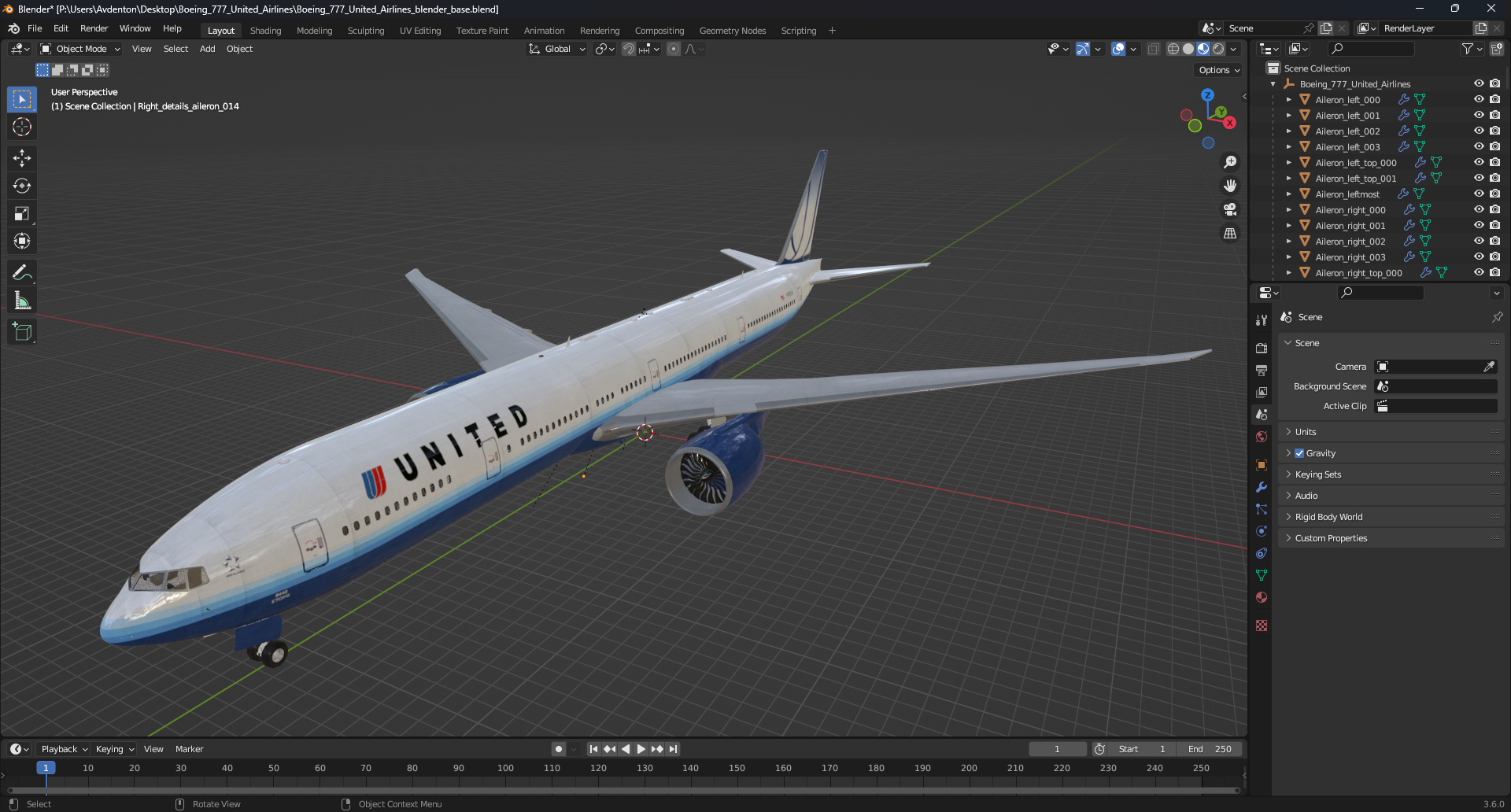1511x812 pixels.
Task: Open the Marker menu in timeline
Action: click(189, 749)
